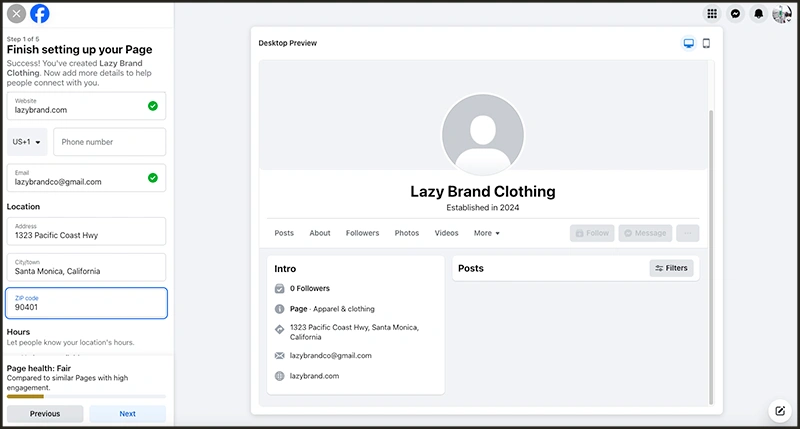Open Messenger from the top bar
Viewport: 800px width, 429px height.
pos(735,14)
